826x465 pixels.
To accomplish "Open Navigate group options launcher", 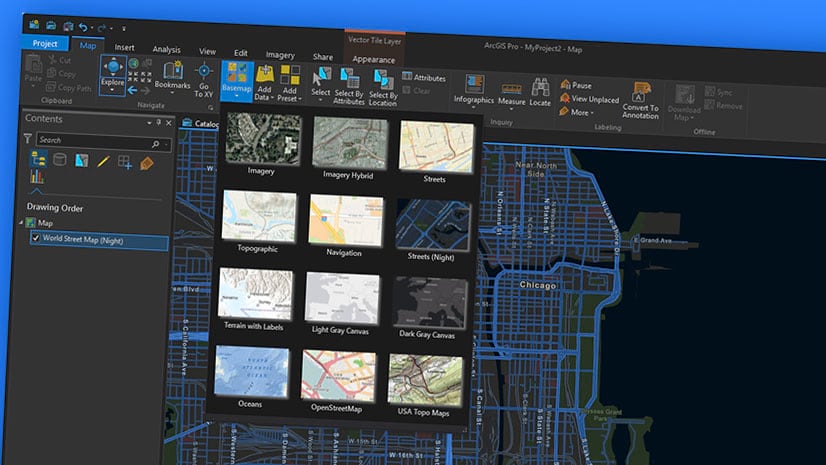I will (211, 108).
